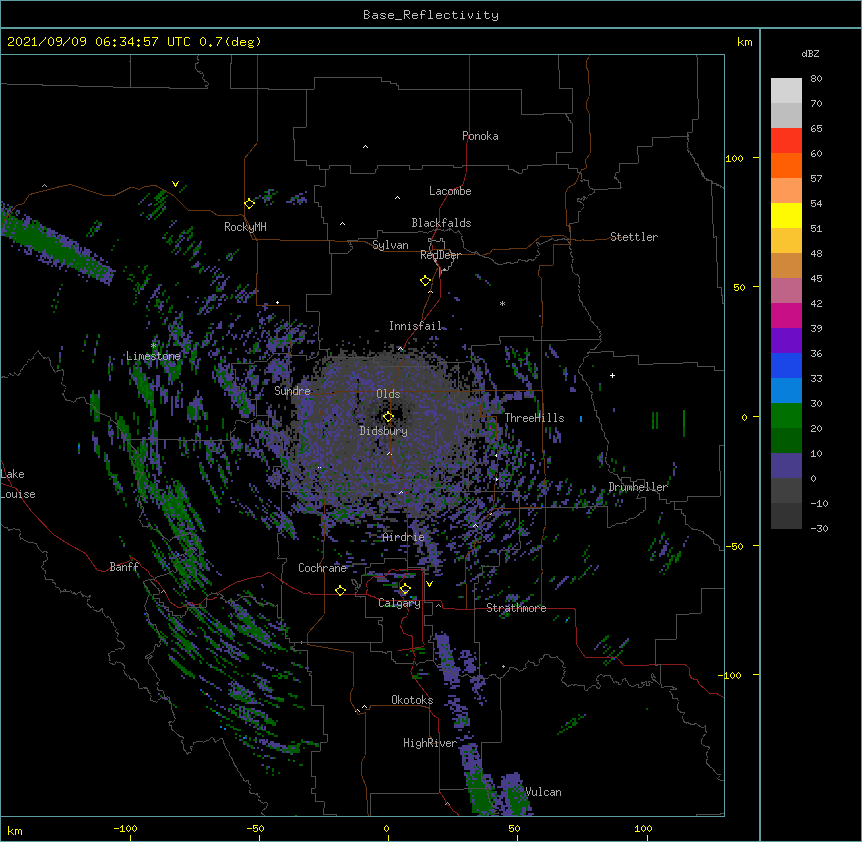Click the HighRiver label
862x842 pixels.
[430, 743]
